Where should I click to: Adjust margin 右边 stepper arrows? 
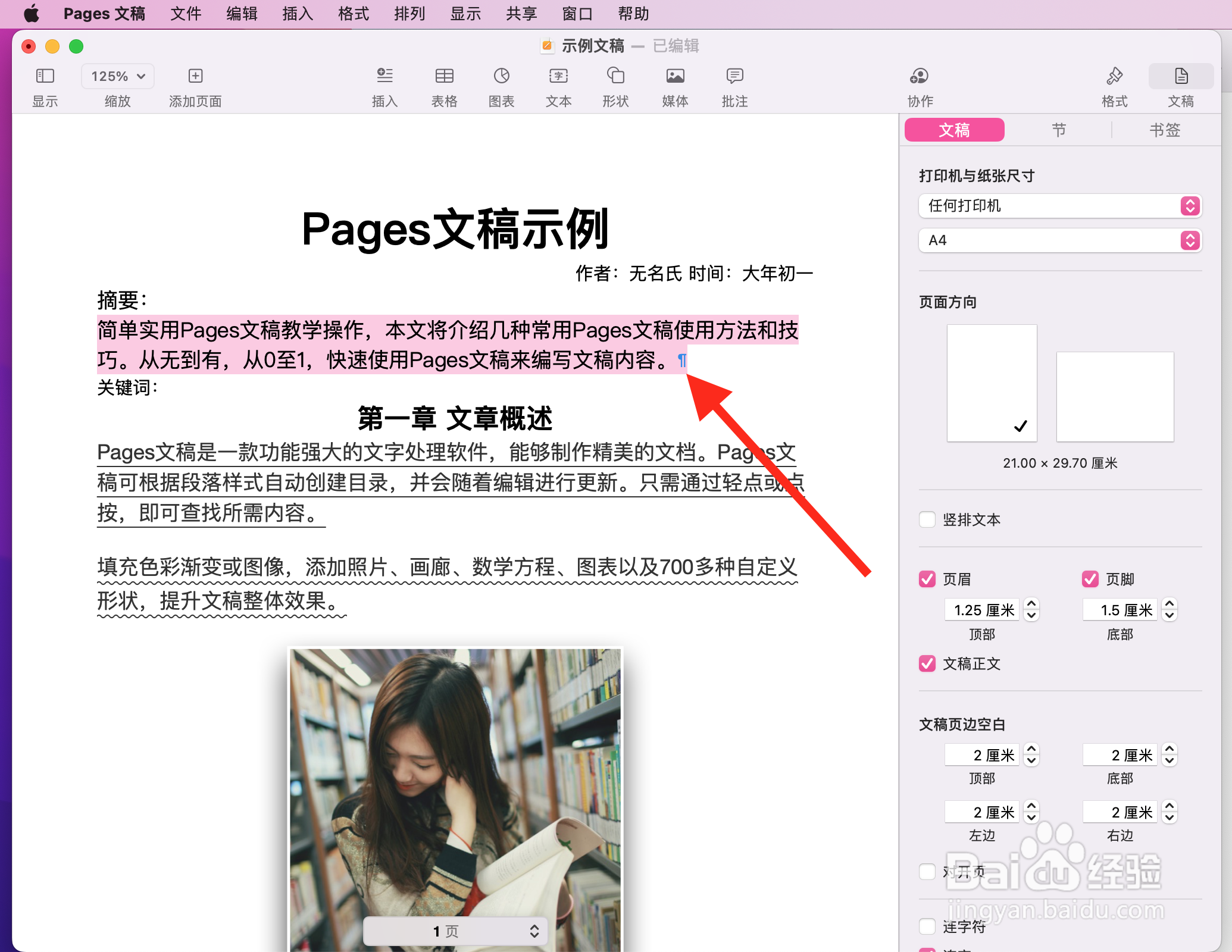(x=1170, y=812)
